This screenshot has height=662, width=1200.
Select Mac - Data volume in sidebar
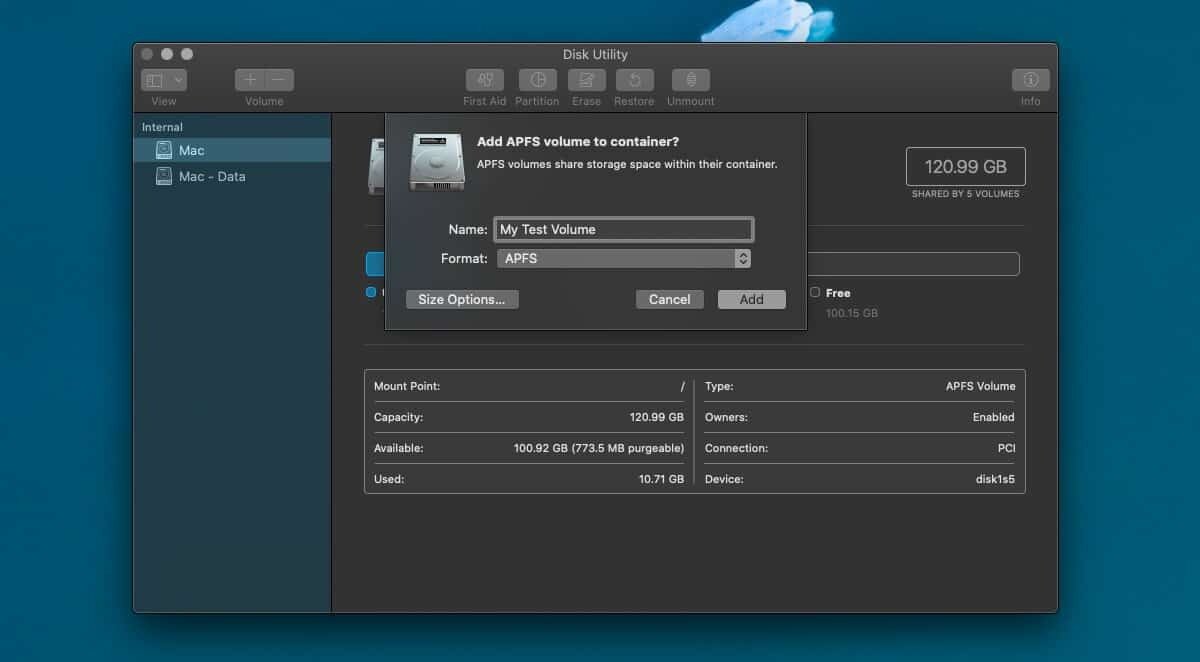211,176
